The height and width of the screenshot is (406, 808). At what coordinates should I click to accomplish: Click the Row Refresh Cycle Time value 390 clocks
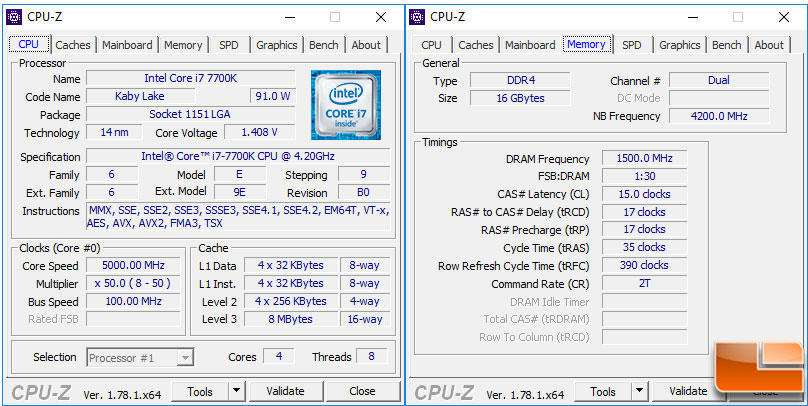(x=644, y=265)
